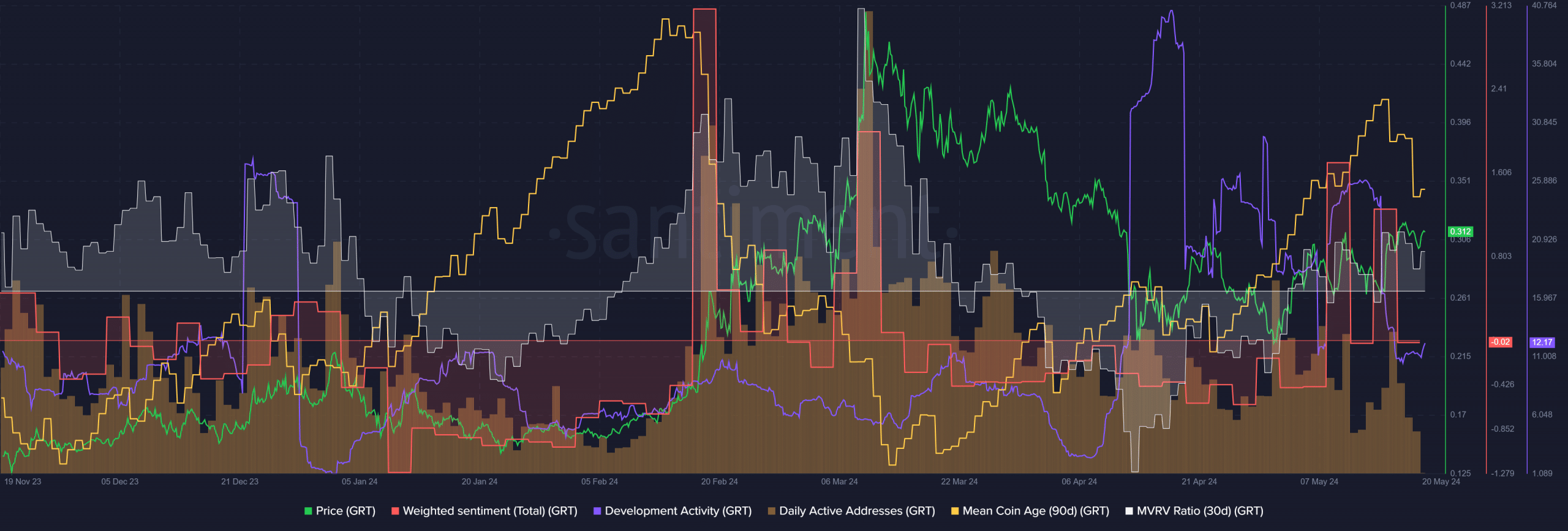This screenshot has height=531, width=1568.
Task: Click the 0.215 price axis value
Action: click(1460, 356)
